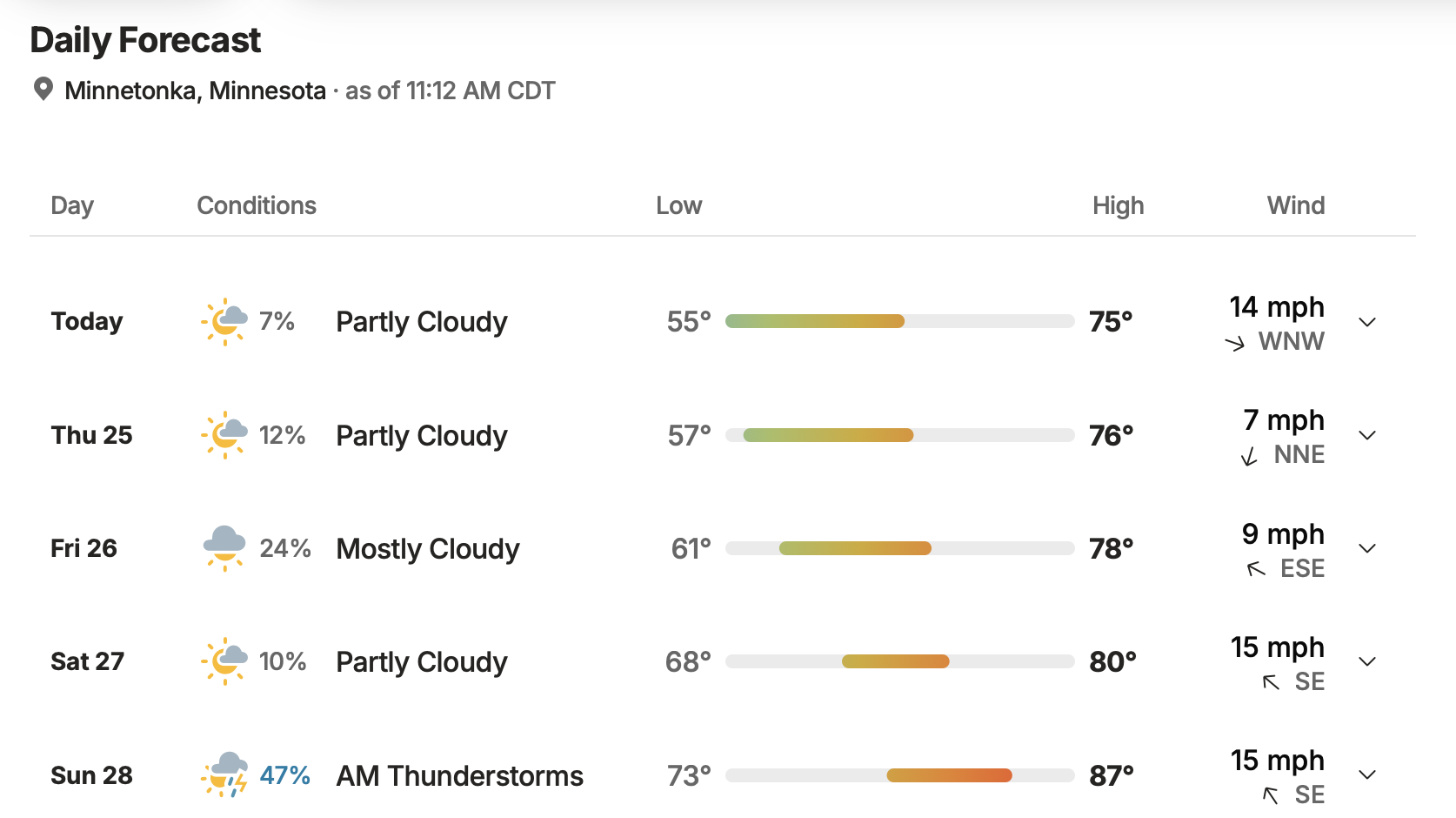1456x818 pixels.
Task: Click the Conditions column header
Action: 257,205
